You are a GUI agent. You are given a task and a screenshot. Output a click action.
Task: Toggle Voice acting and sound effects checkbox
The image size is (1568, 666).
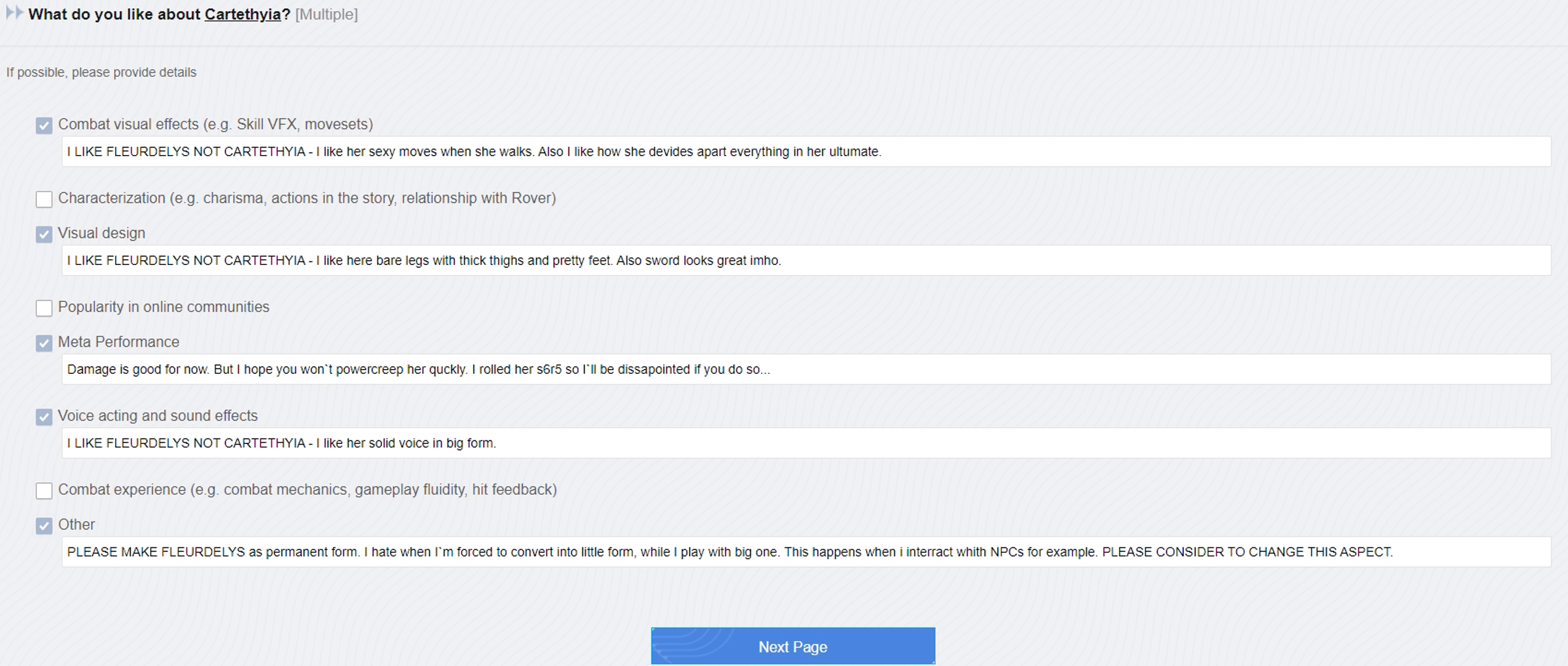point(44,417)
